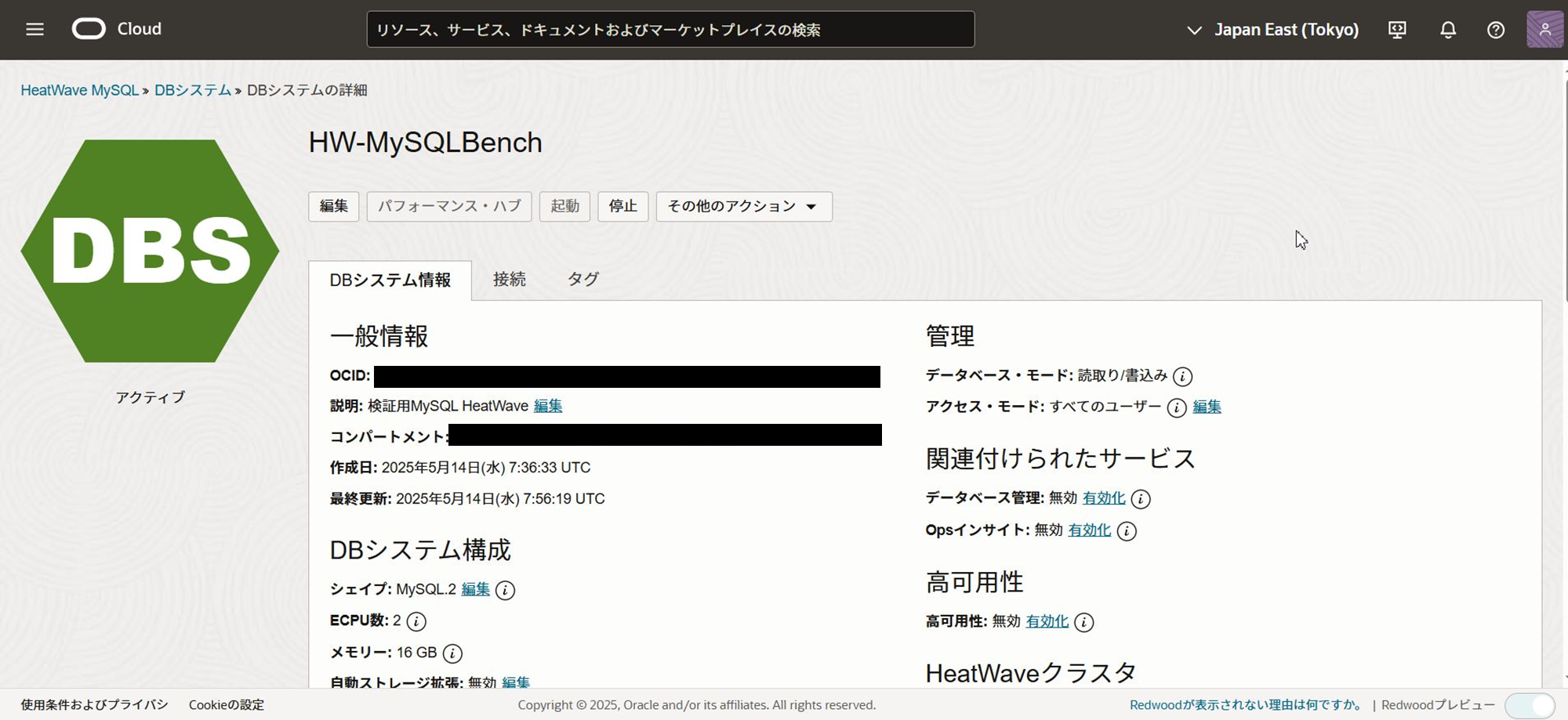The height and width of the screenshot is (720, 1568).
Task: Enable 高可用性 via 有効化 link
Action: [1047, 621]
